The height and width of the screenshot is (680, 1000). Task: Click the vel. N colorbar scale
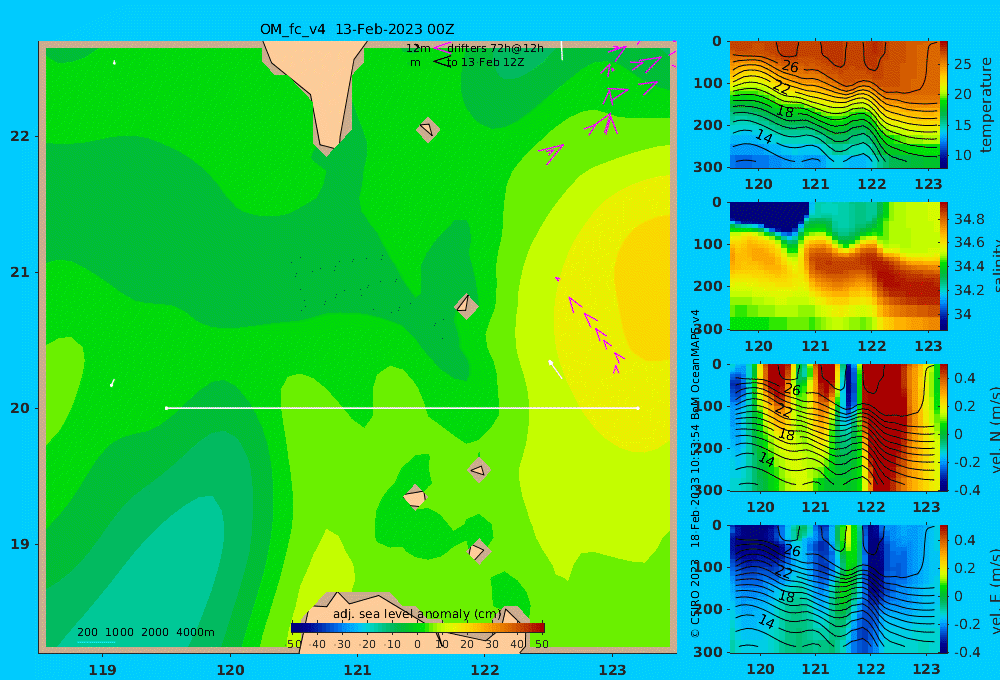(944, 427)
